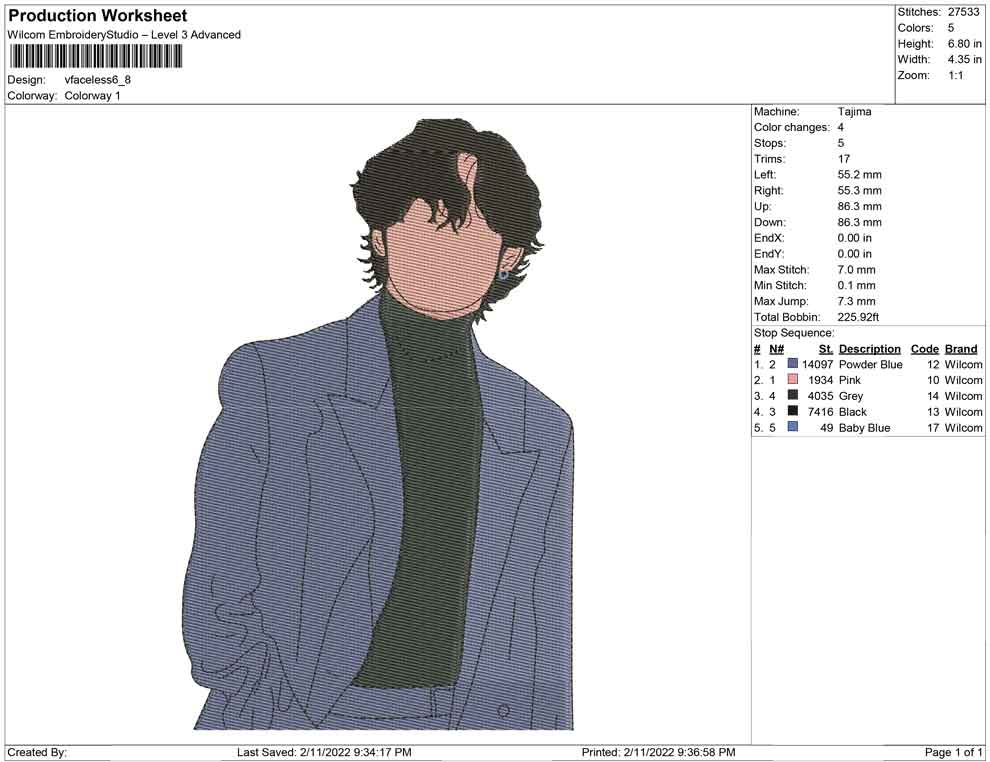The width and height of the screenshot is (990, 762).
Task: Select the zoom value '1:1'
Action: coord(955,75)
